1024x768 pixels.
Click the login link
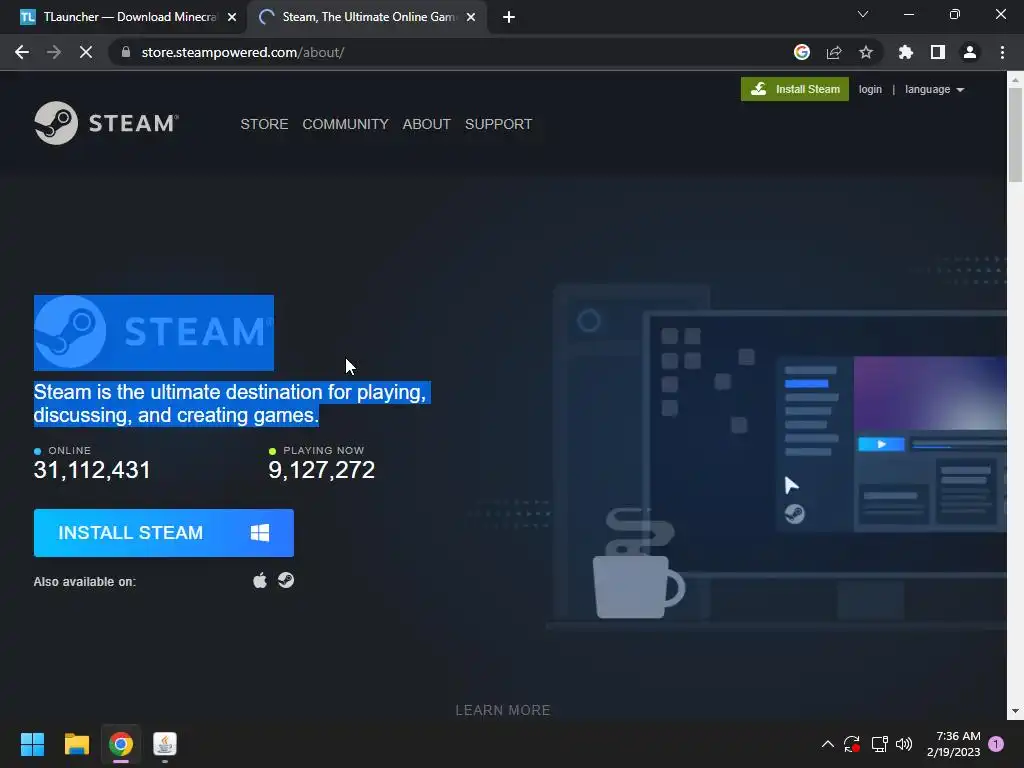click(870, 89)
